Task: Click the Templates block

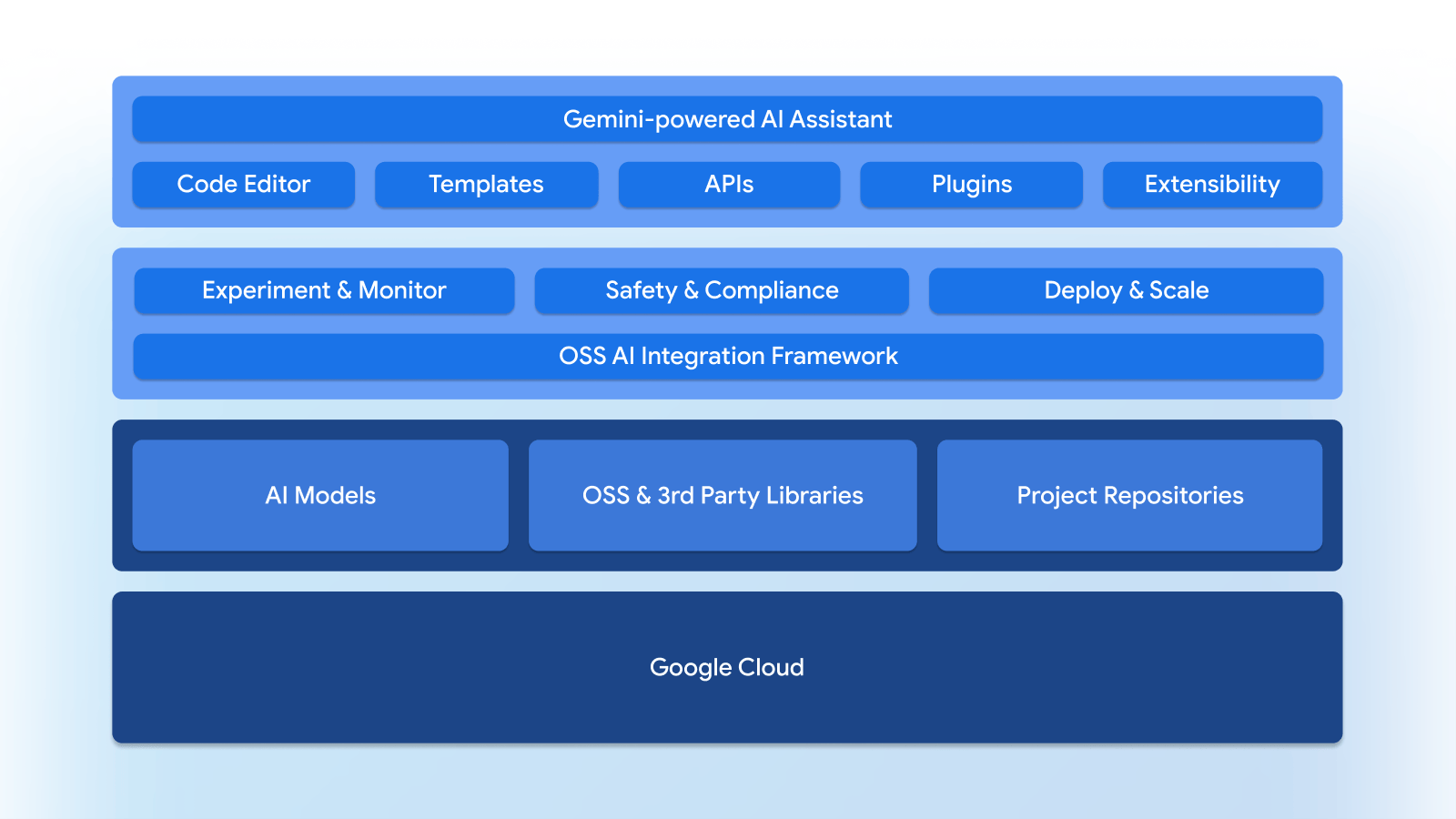Action: tap(486, 185)
